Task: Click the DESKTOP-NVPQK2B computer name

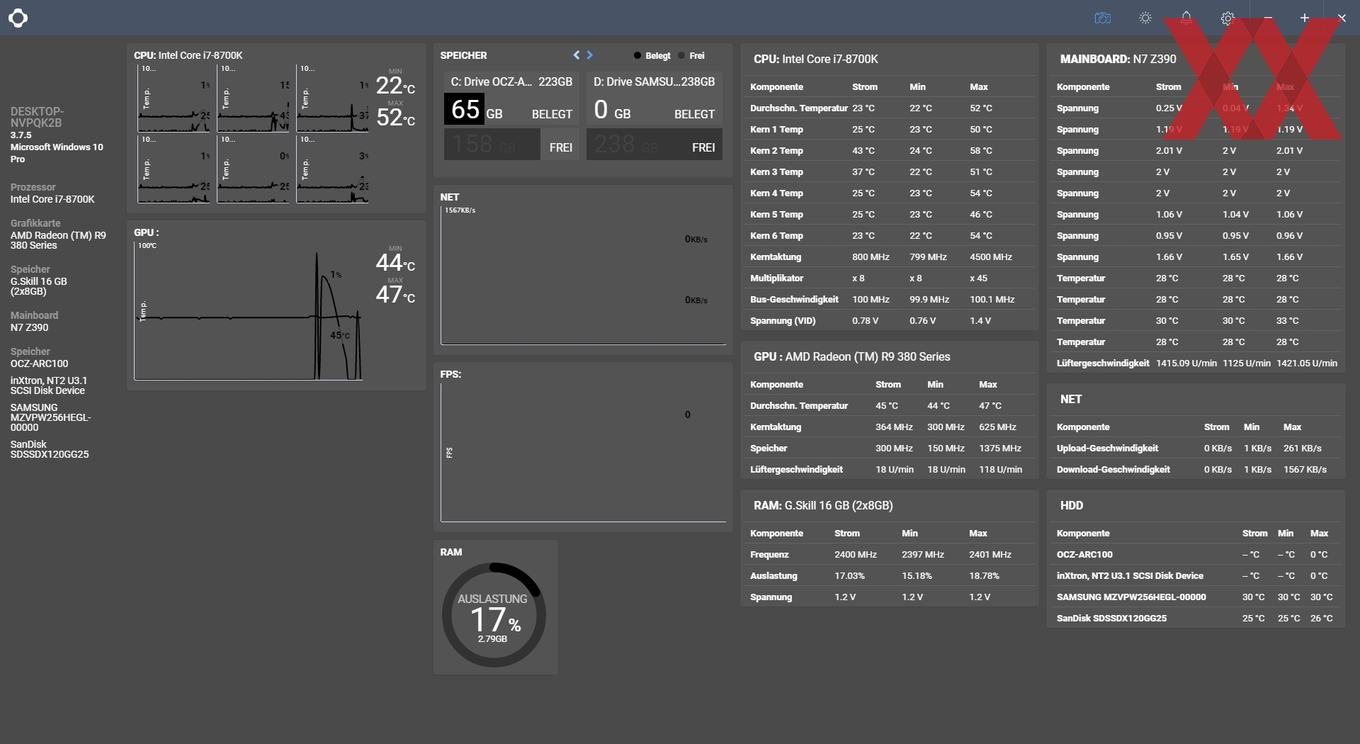Action: (37, 117)
